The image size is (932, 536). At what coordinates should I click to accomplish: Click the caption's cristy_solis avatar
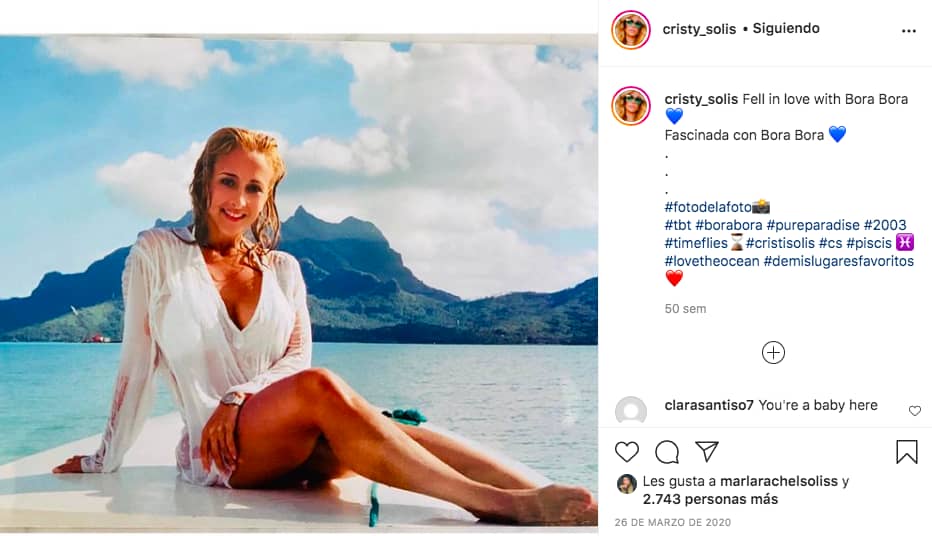tap(631, 106)
